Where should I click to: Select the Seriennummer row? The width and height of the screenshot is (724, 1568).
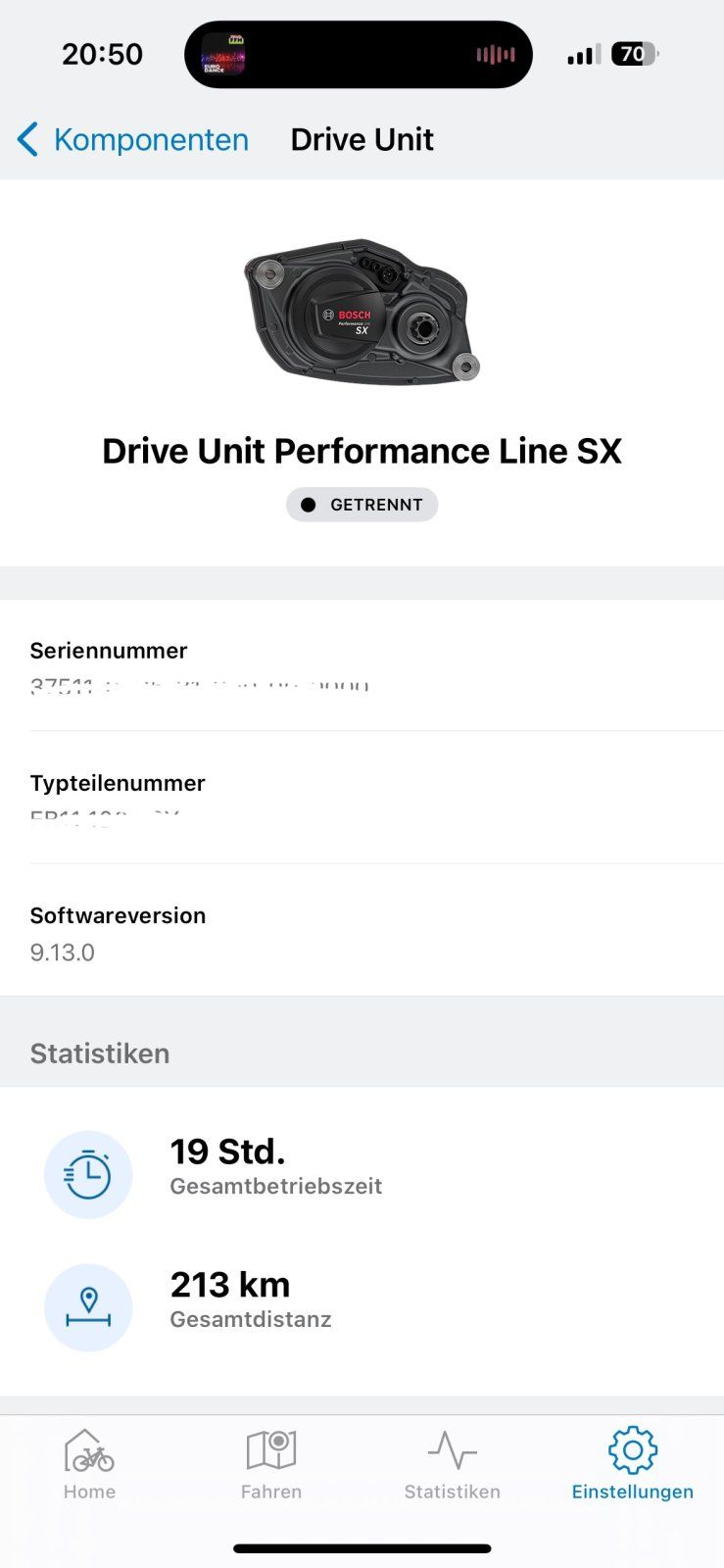[x=362, y=666]
